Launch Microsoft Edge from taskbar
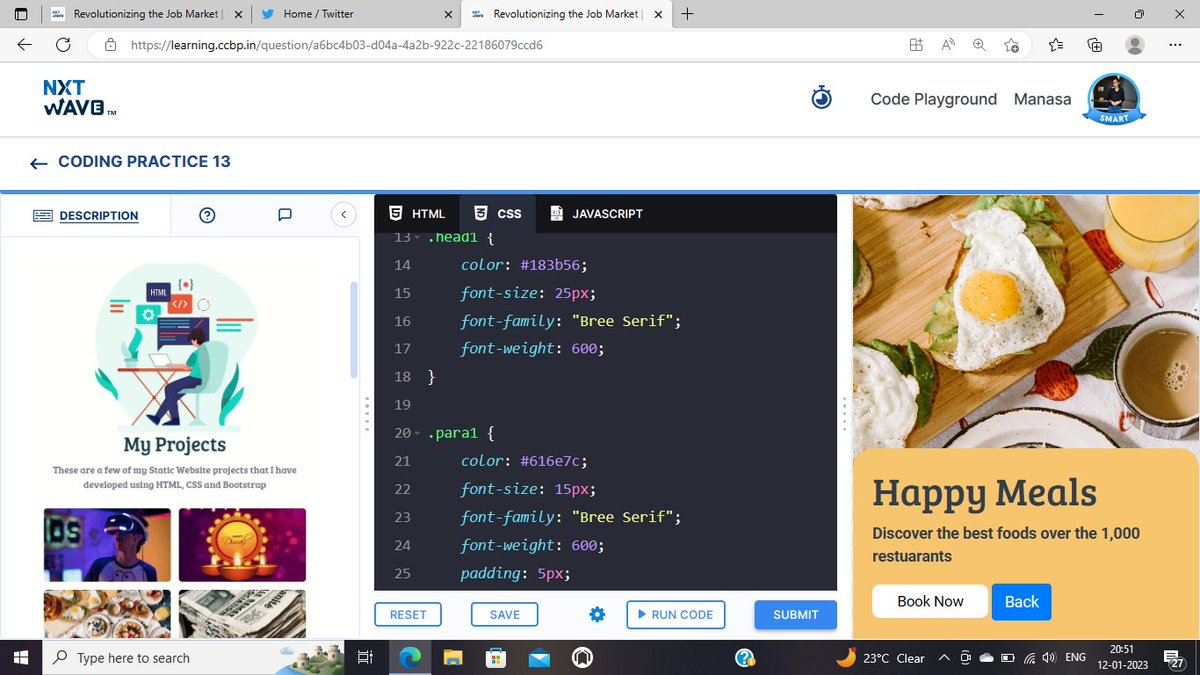This screenshot has height=675, width=1200. (x=410, y=657)
